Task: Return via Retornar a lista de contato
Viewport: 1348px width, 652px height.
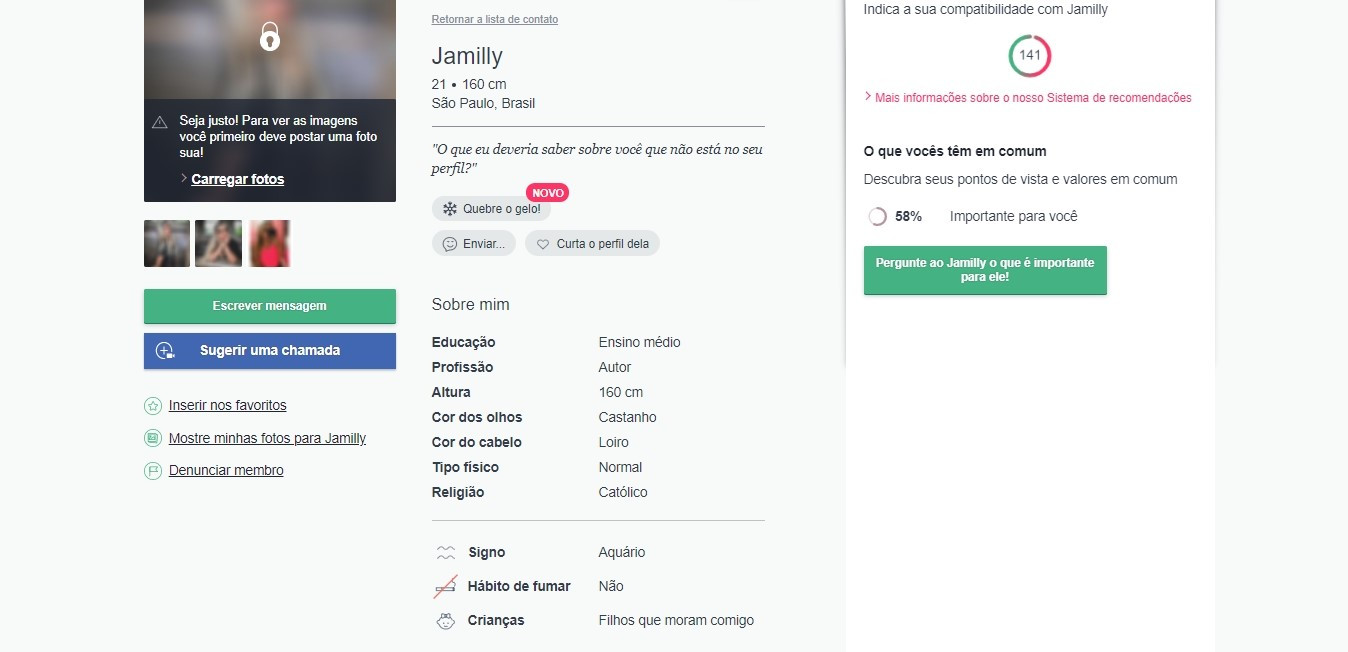Action: (x=495, y=19)
